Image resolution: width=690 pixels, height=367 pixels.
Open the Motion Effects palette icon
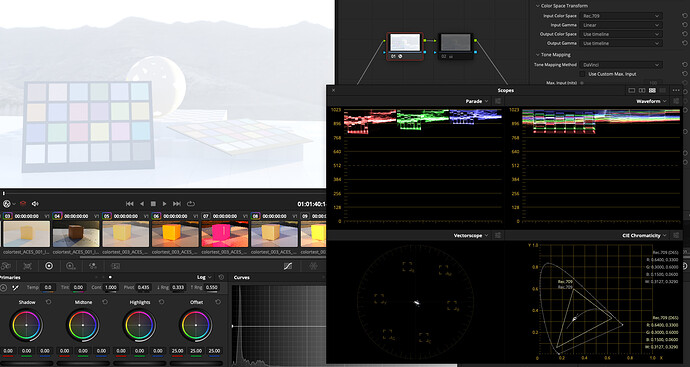115,266
